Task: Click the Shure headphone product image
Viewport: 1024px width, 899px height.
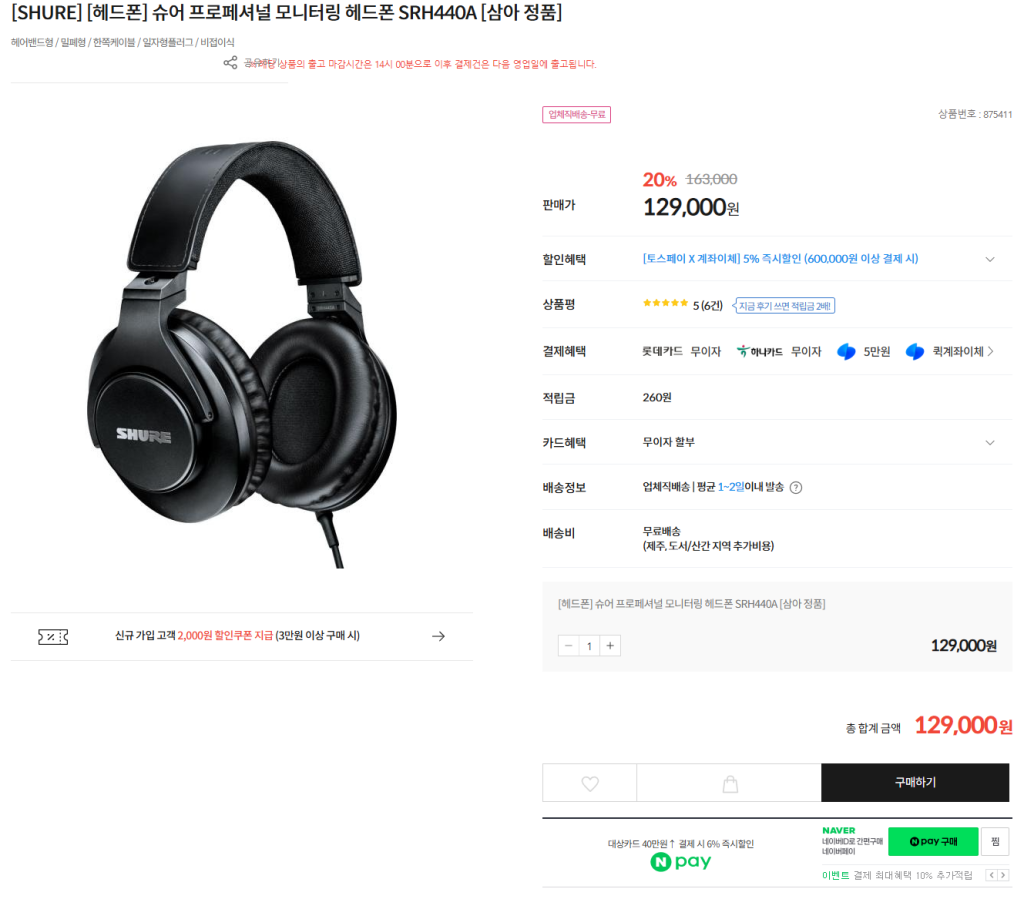Action: click(242, 353)
